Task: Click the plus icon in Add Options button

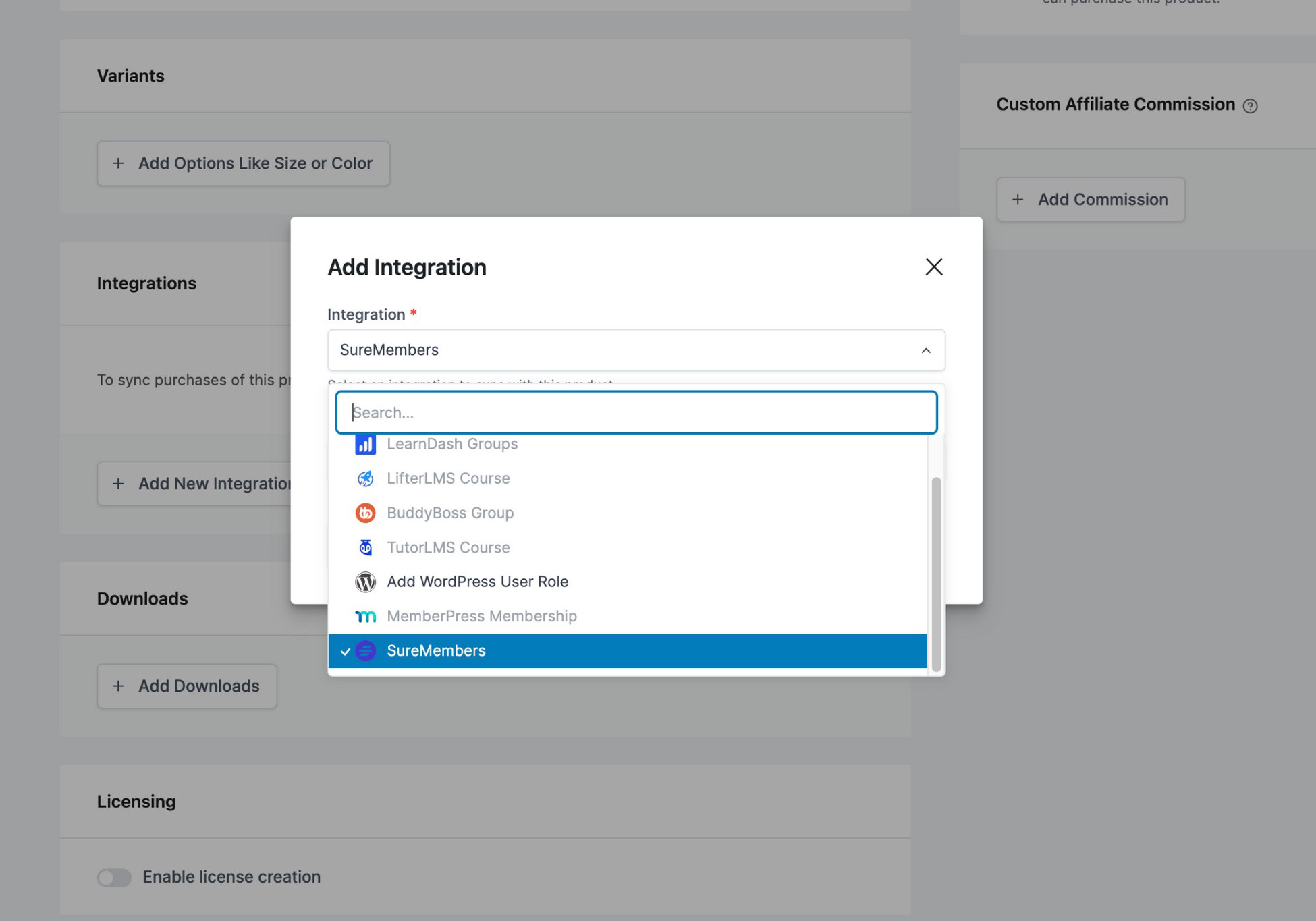Action: pyautogui.click(x=118, y=163)
